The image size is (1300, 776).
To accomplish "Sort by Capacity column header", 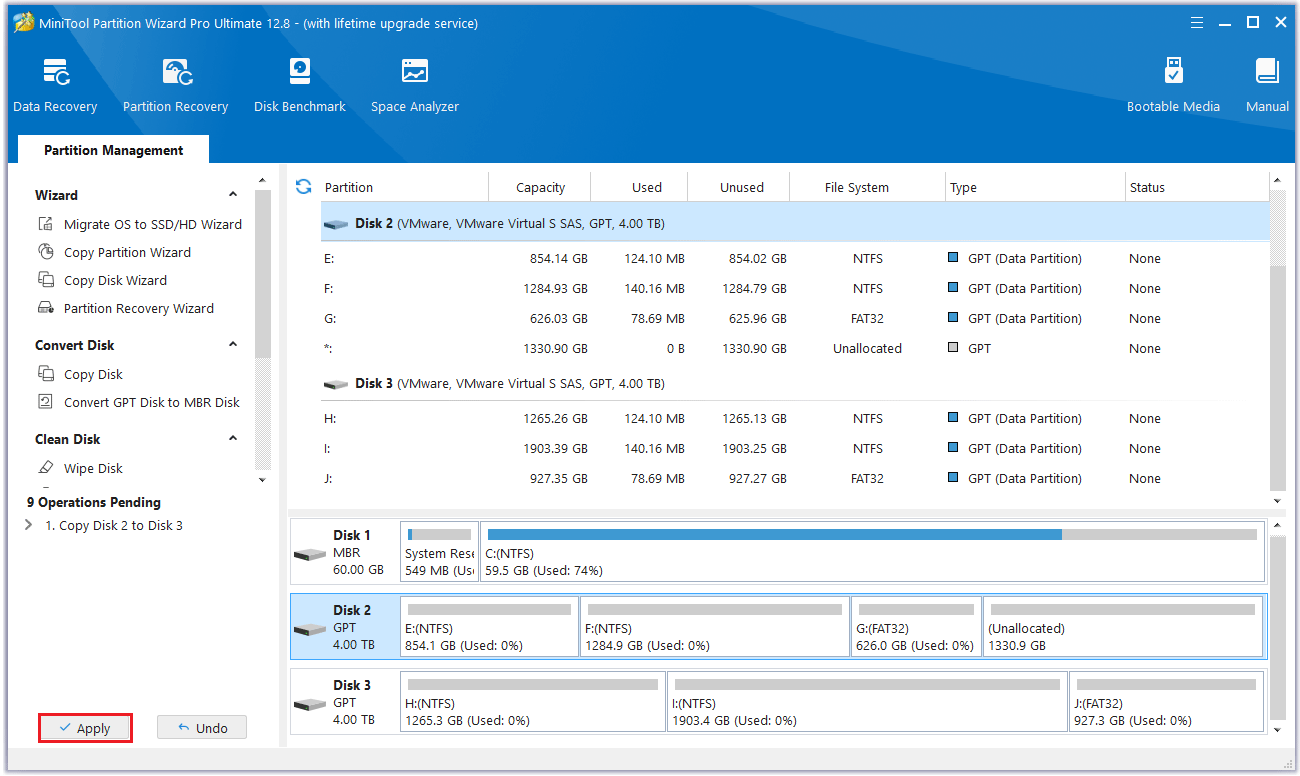I will 540,187.
